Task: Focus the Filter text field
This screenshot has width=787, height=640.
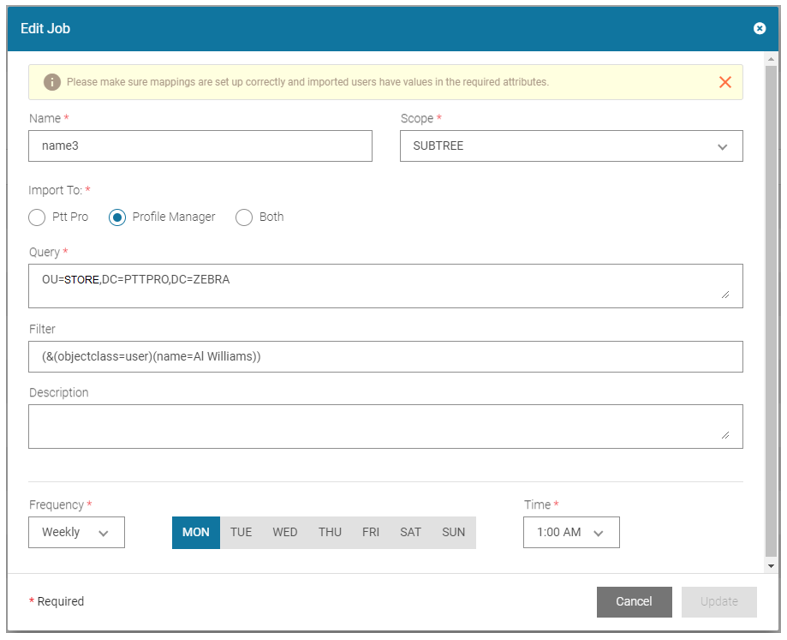Action: pyautogui.click(x=385, y=357)
